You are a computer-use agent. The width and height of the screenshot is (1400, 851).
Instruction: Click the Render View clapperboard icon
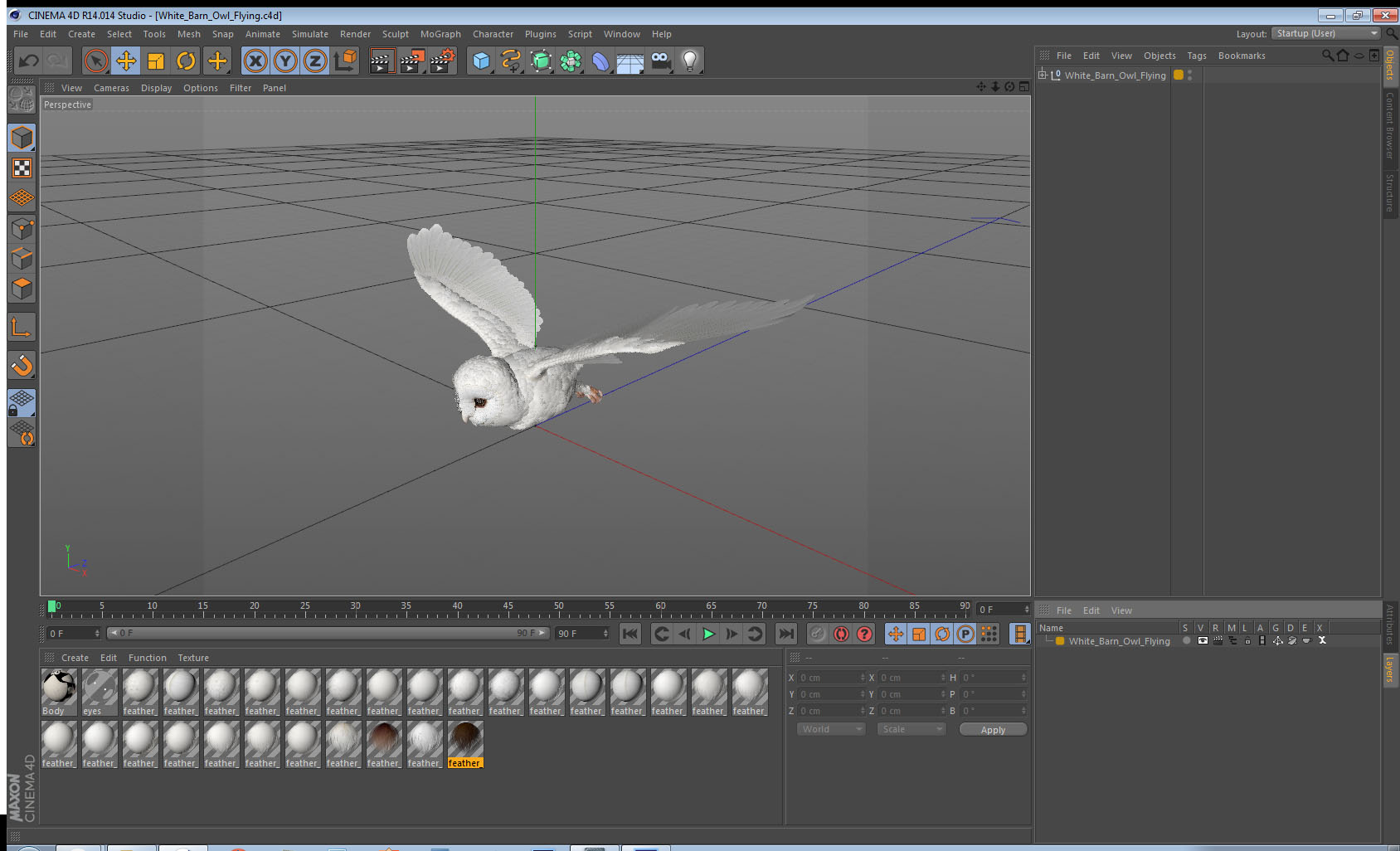point(382,61)
